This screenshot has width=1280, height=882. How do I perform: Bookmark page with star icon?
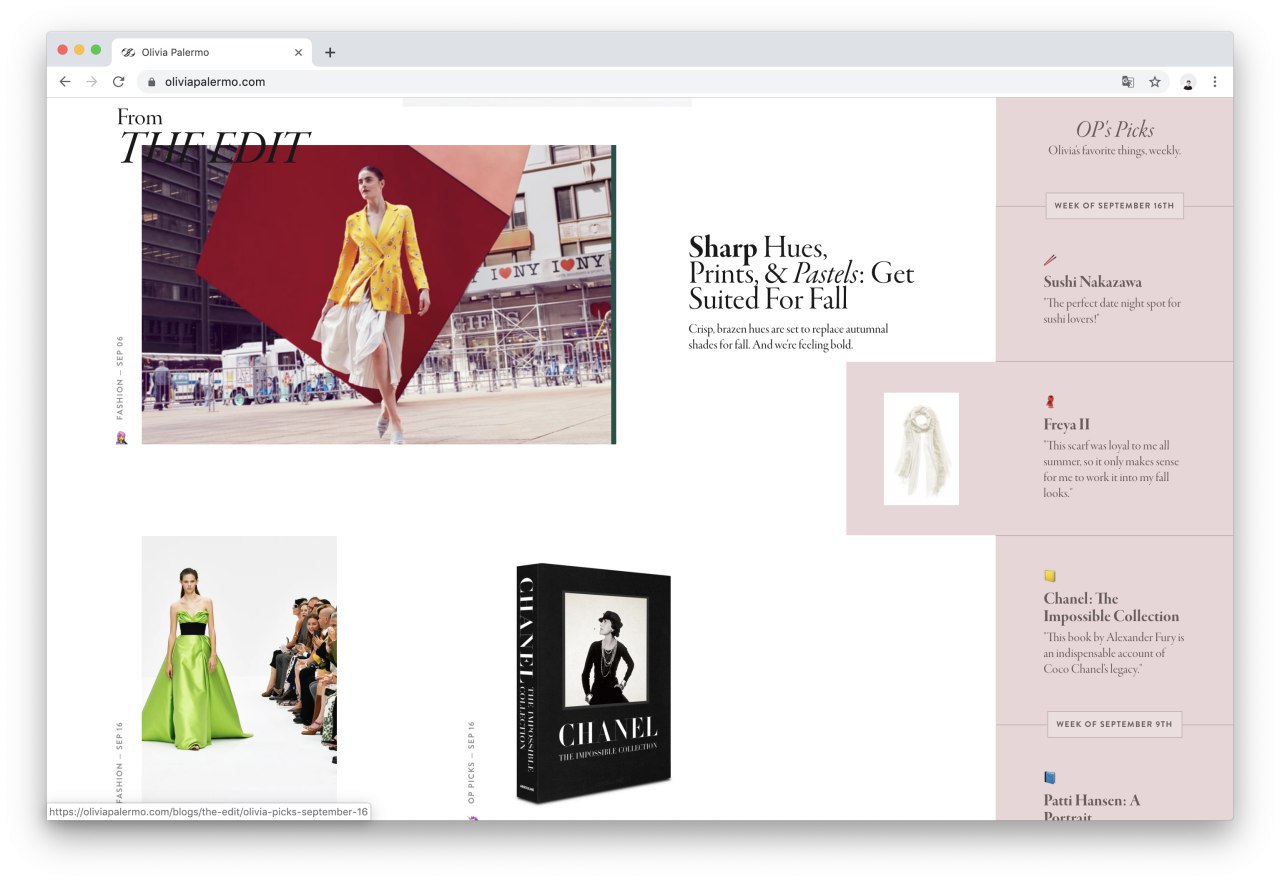coord(1155,82)
